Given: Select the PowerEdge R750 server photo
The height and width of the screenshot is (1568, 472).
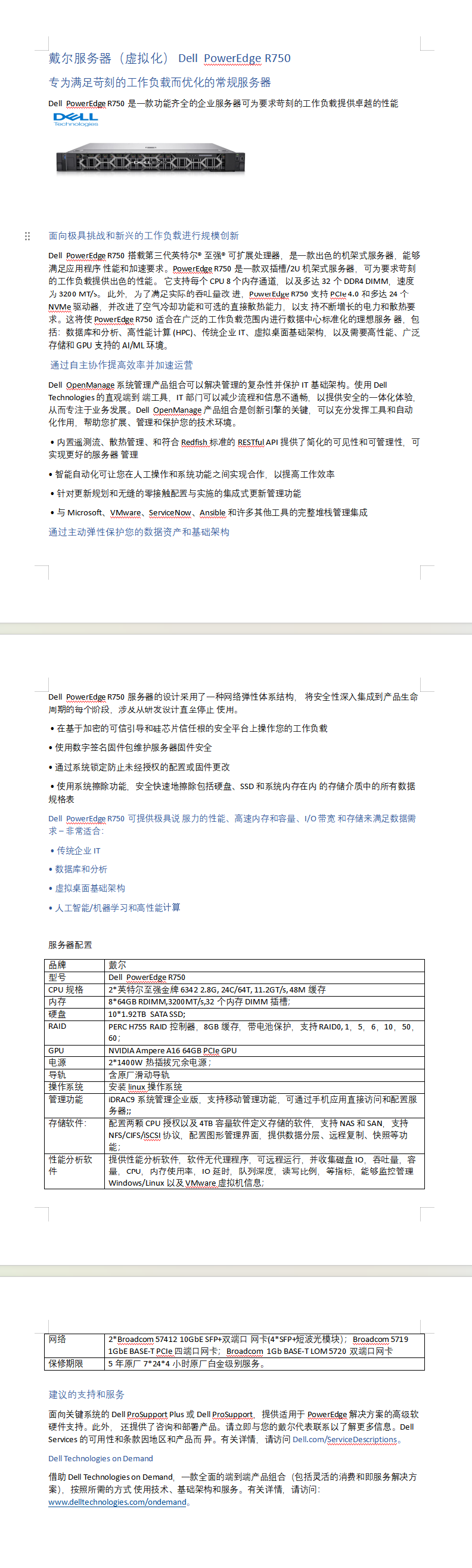Looking at the screenshot, I should [150, 158].
